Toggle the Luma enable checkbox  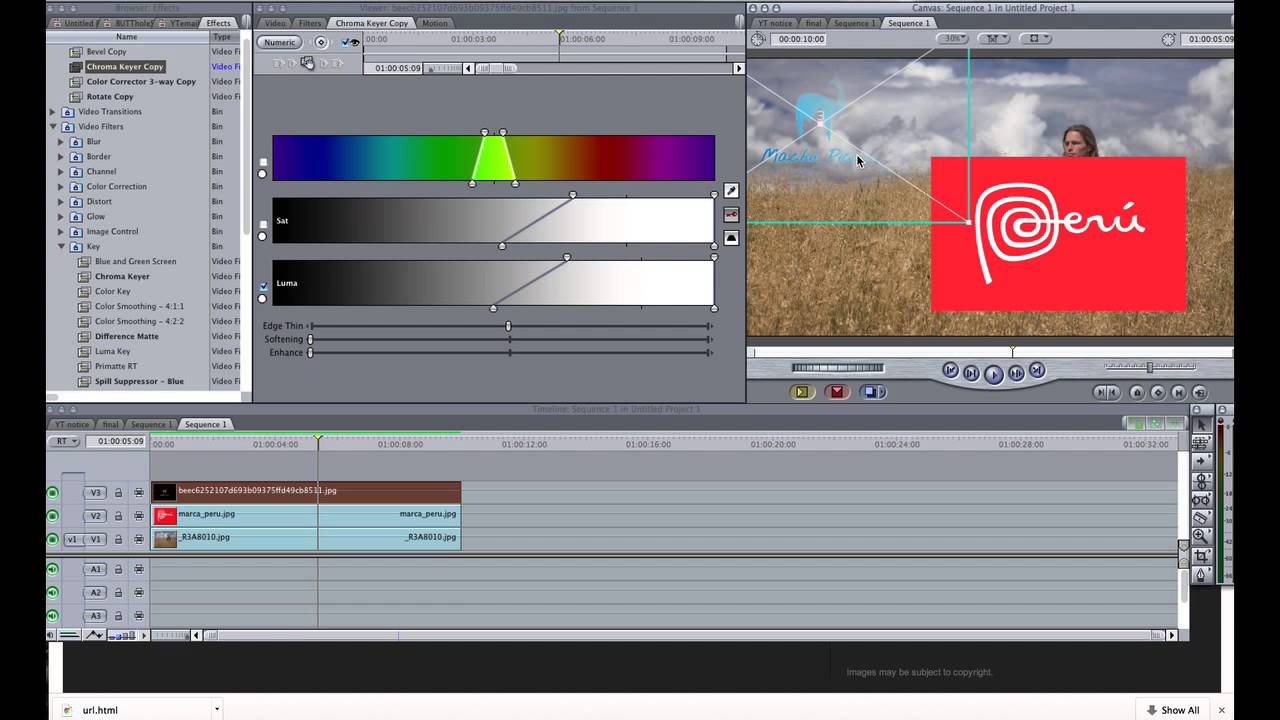coord(263,286)
